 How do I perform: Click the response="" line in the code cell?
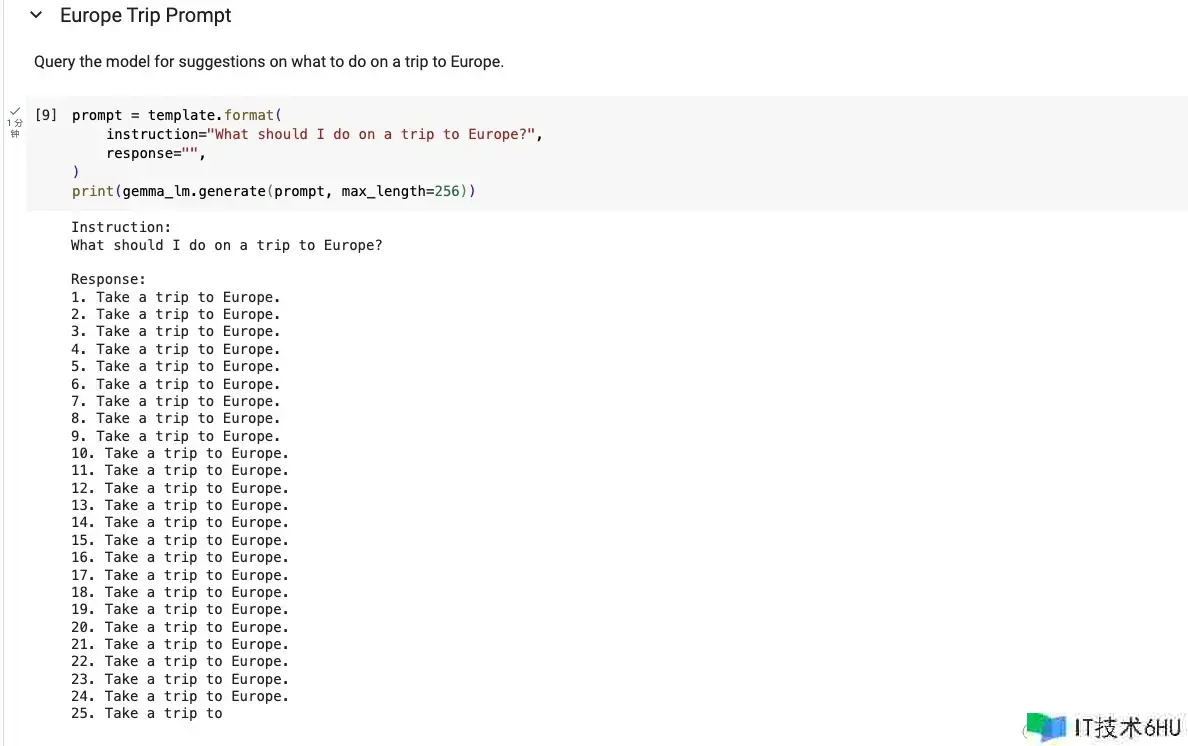(x=162, y=153)
